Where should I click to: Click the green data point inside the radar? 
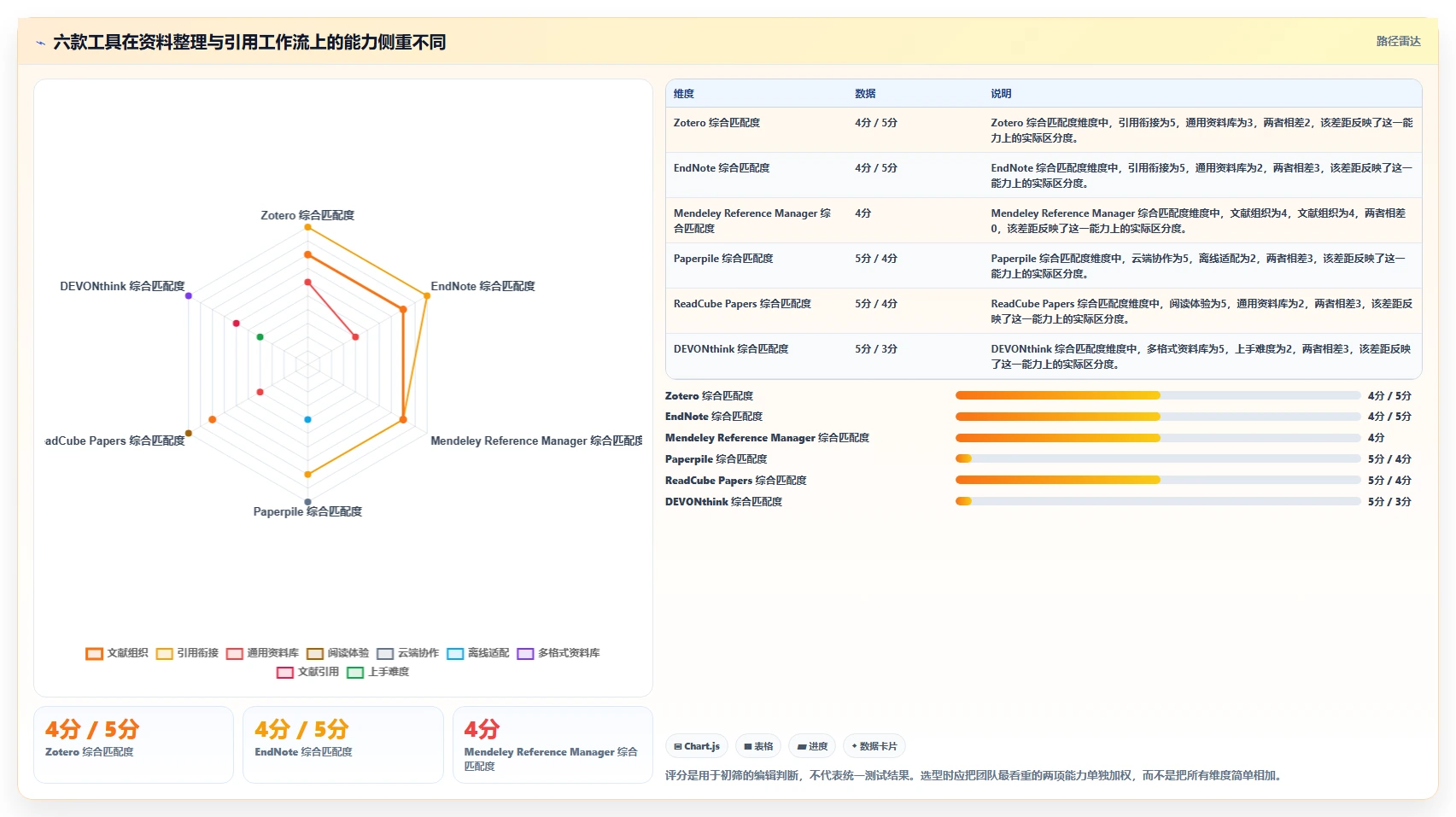pyautogui.click(x=260, y=337)
